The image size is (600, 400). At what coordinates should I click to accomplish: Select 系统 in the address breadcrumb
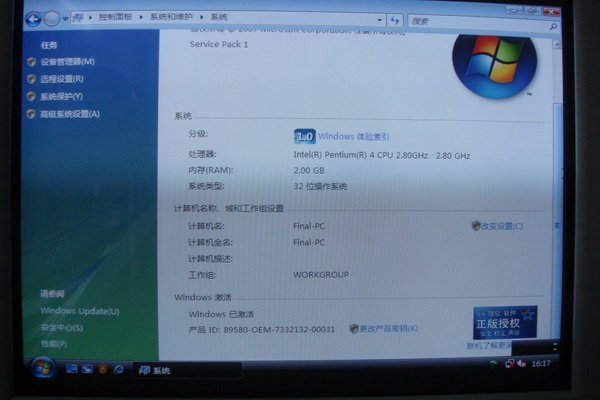tap(219, 17)
